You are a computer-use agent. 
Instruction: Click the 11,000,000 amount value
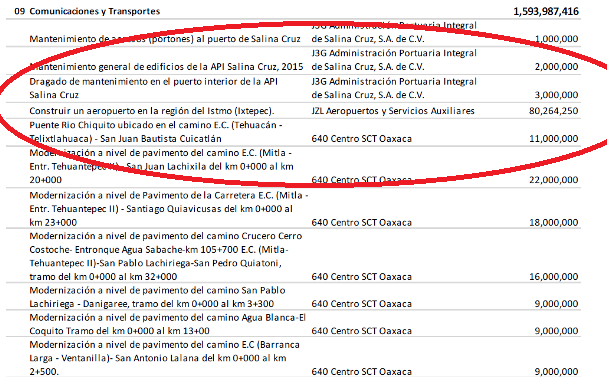pyautogui.click(x=554, y=139)
